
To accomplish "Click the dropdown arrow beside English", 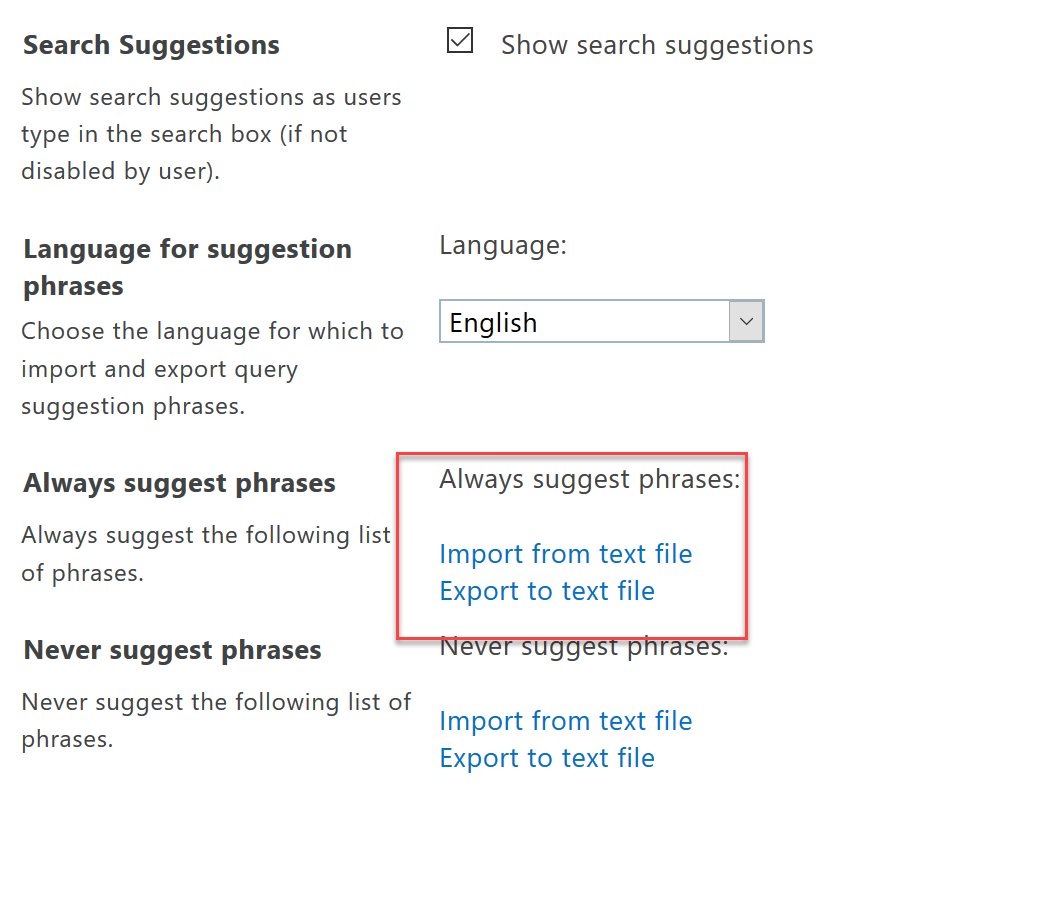I will tap(746, 321).
